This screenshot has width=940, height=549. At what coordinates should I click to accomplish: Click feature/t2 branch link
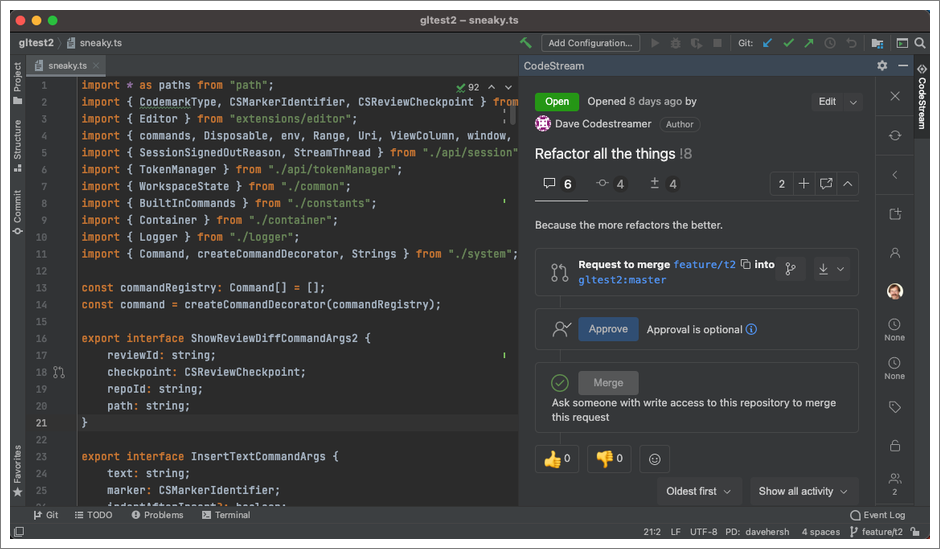tap(704, 264)
